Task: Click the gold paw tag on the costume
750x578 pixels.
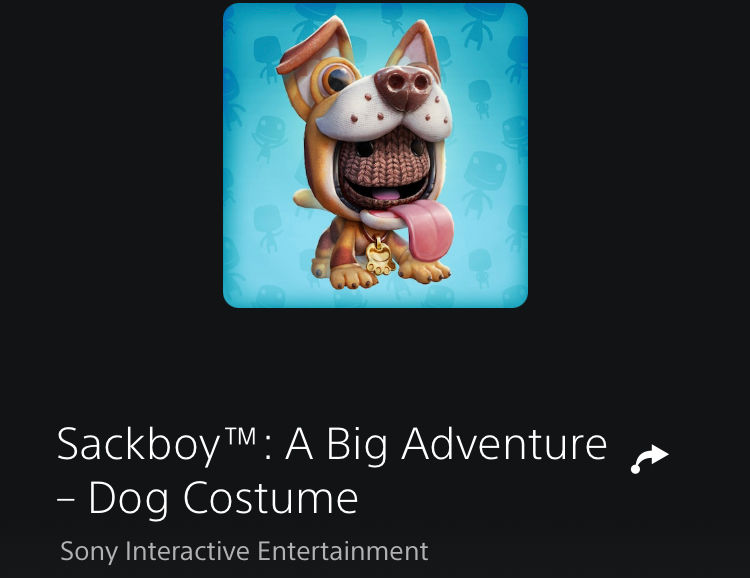Action: (x=378, y=258)
